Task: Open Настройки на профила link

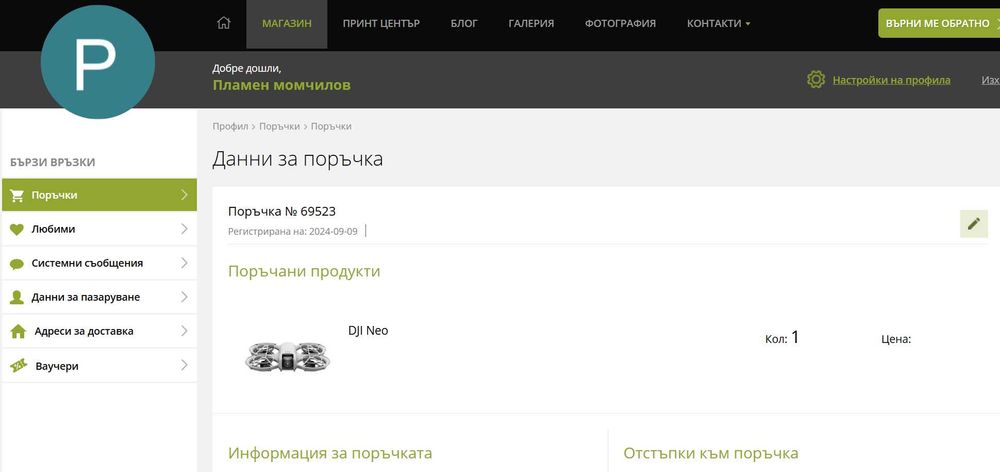Action: [891, 80]
